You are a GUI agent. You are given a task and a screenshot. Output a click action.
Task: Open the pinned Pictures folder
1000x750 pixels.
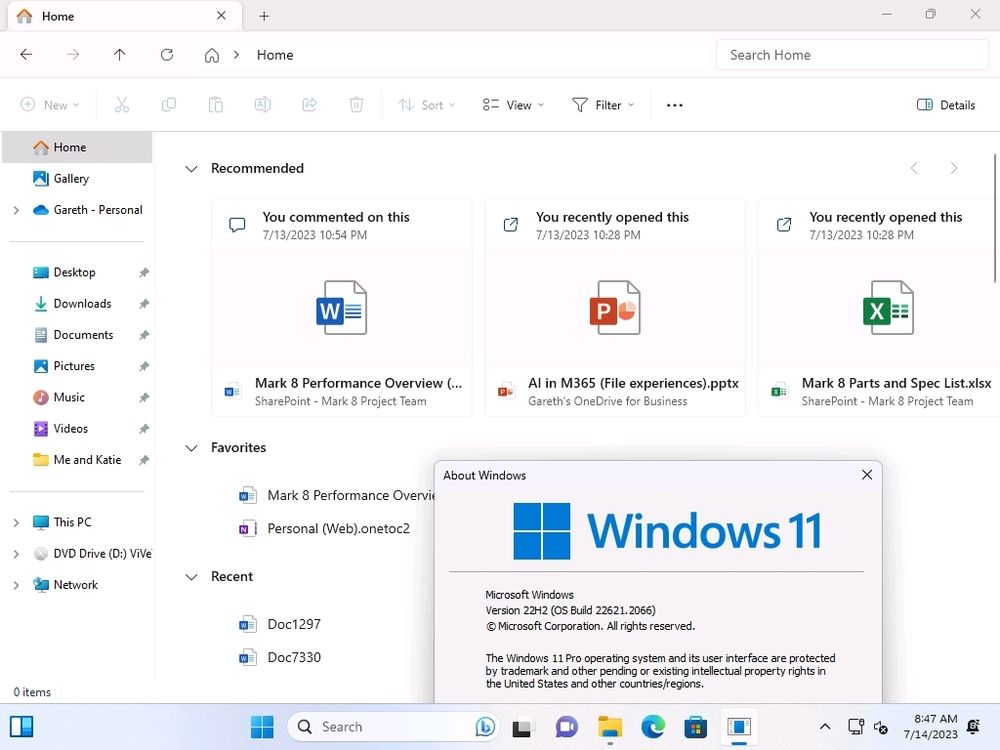[x=73, y=366]
